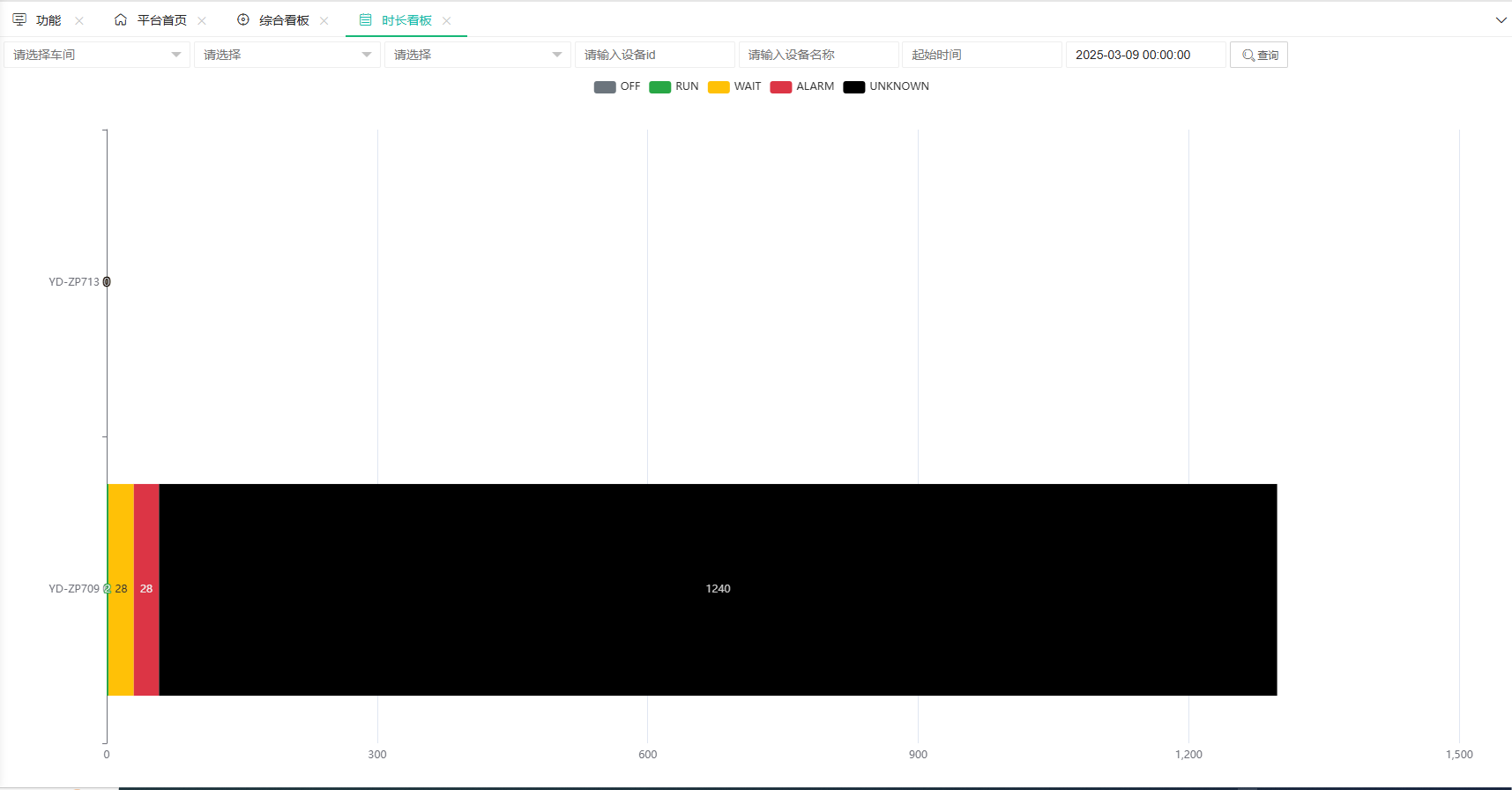Expand the tab list chevron at far right
Viewport: 1512px width, 790px height.
1501,20
